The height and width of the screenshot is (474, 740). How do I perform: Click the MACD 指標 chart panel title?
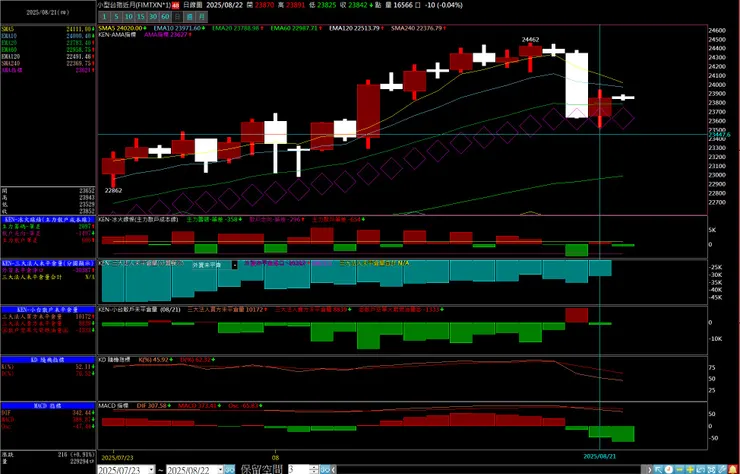pyautogui.click(x=113, y=406)
